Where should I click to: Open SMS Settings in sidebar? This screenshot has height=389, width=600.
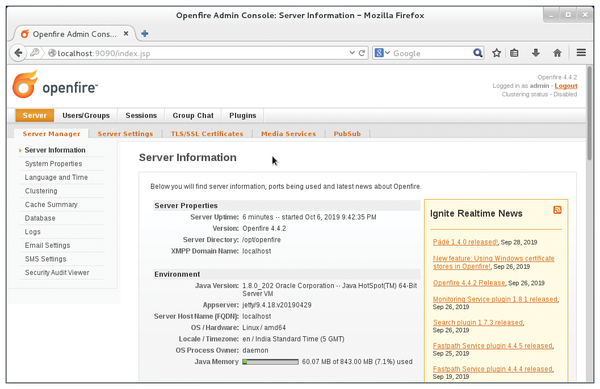point(46,259)
